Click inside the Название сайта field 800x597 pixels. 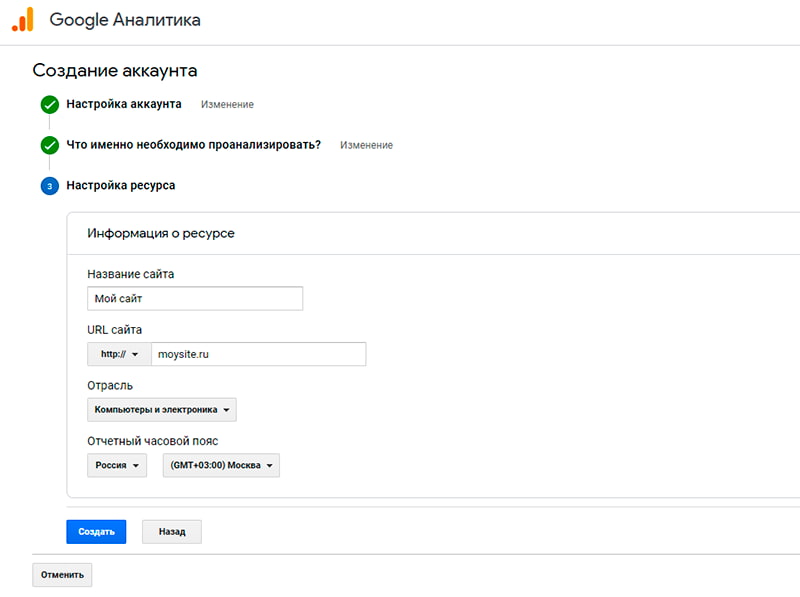point(195,298)
